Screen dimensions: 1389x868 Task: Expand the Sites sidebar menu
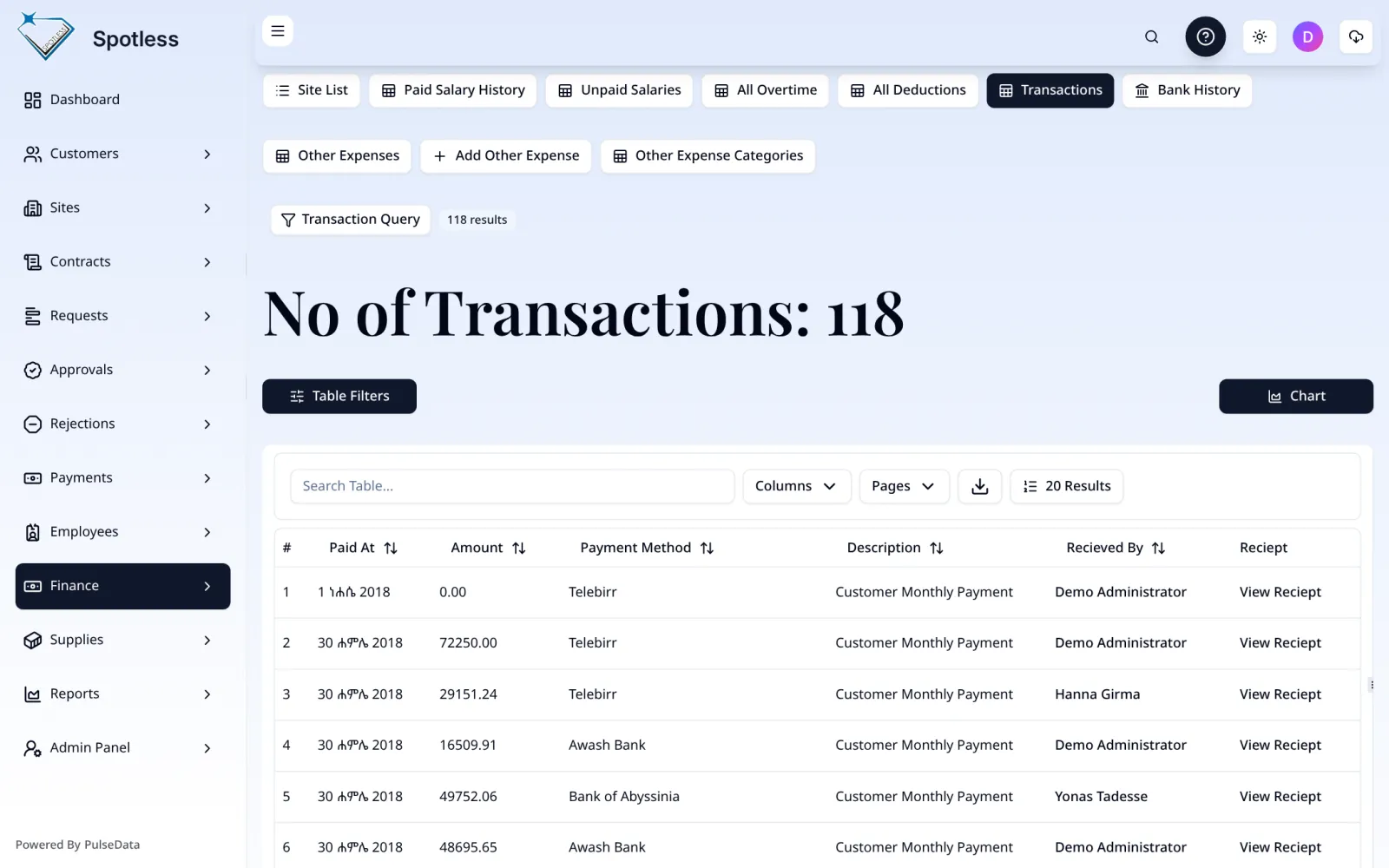pyautogui.click(x=122, y=207)
